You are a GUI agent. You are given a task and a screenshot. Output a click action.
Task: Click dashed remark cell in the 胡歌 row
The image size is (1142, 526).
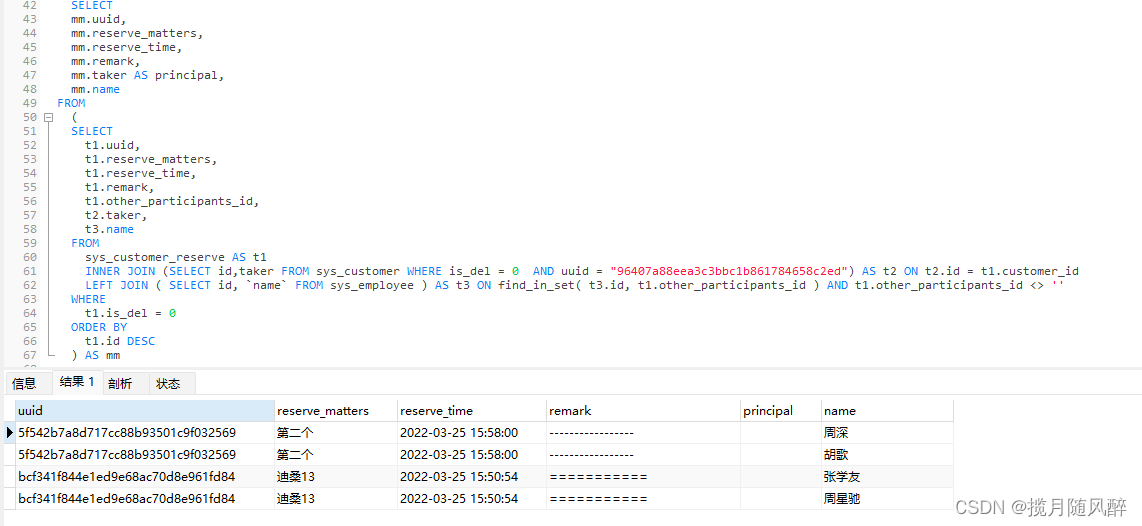pyautogui.click(x=642, y=455)
